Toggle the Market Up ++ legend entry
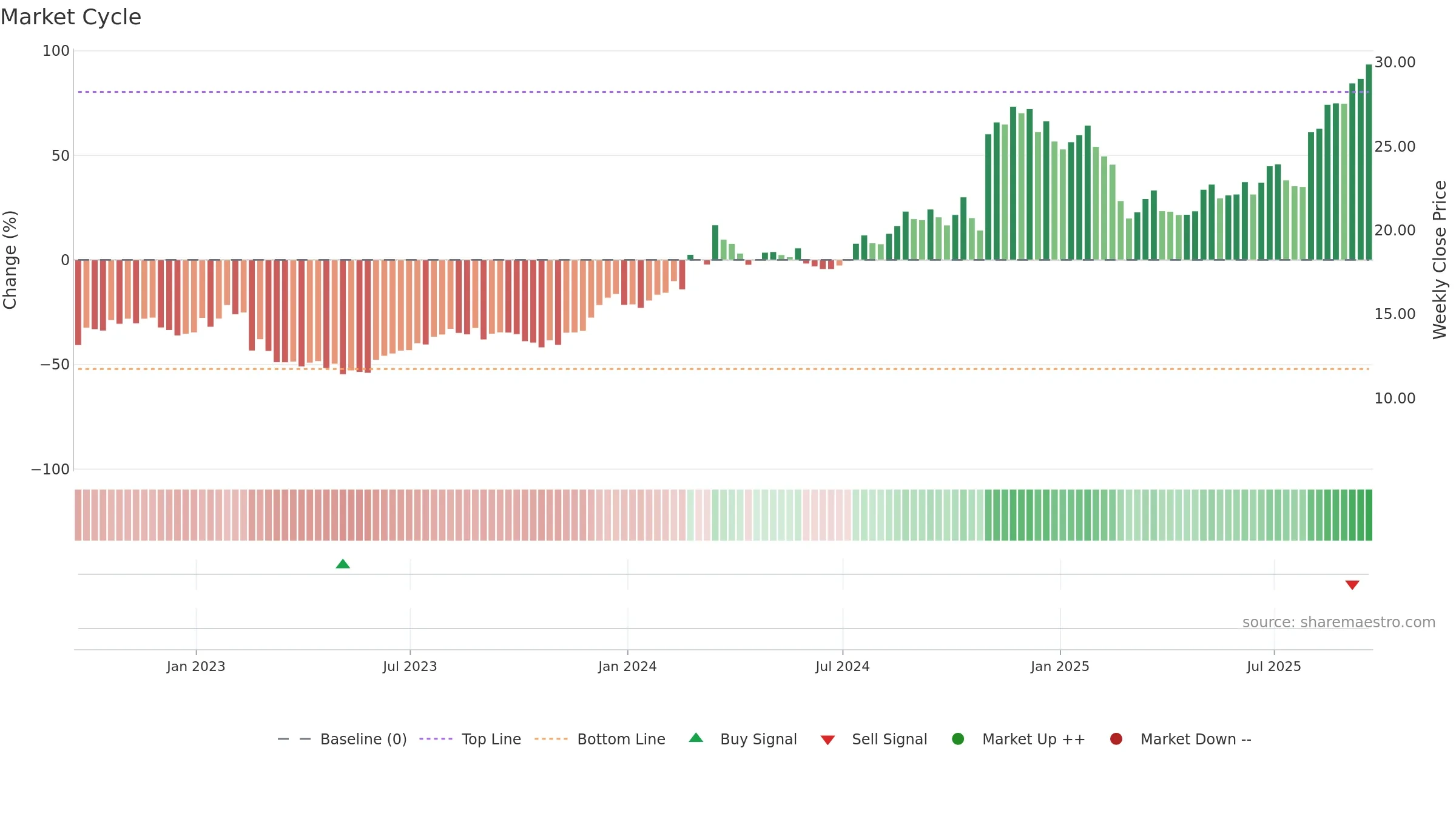The image size is (1456, 819). pos(1019,739)
